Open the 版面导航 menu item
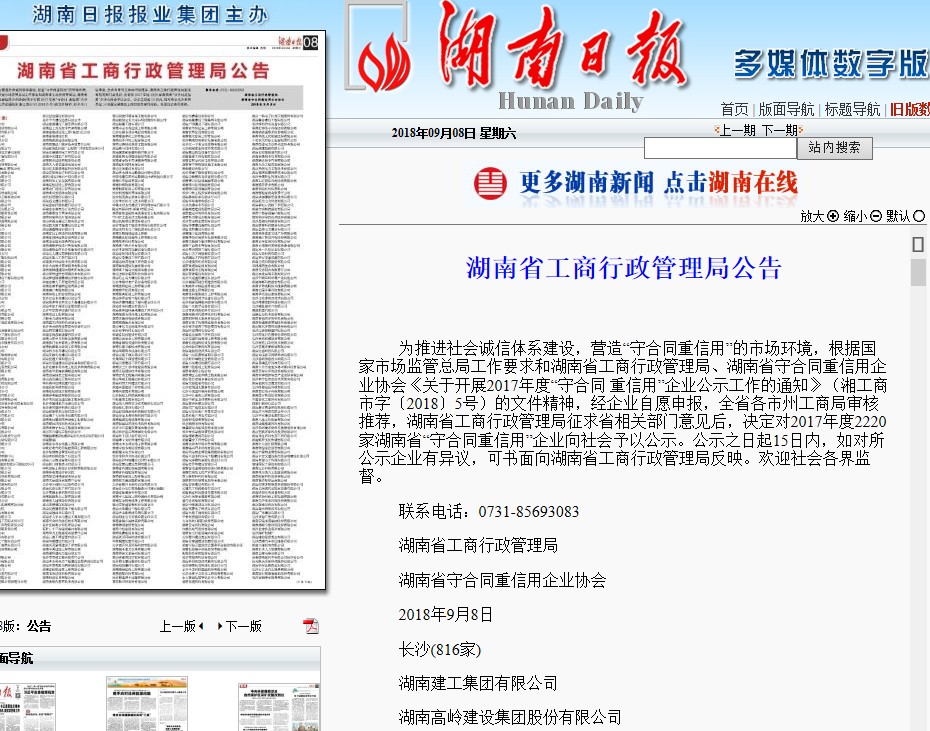The height and width of the screenshot is (731, 930). coord(786,109)
